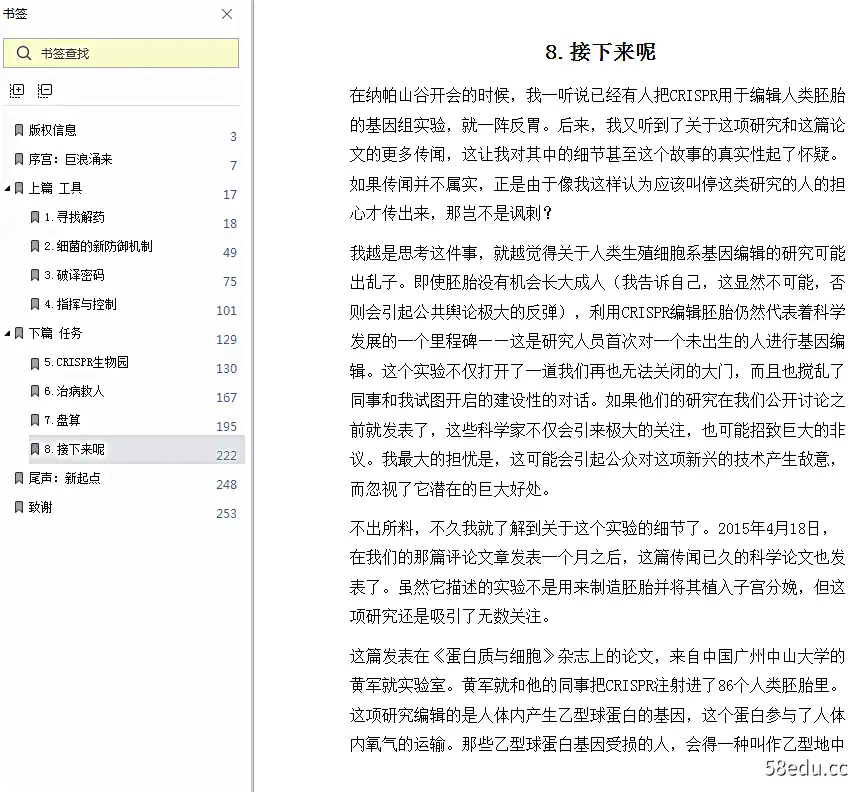Click bookmark icon beside 5. CRISPR生物园

pos(35,363)
